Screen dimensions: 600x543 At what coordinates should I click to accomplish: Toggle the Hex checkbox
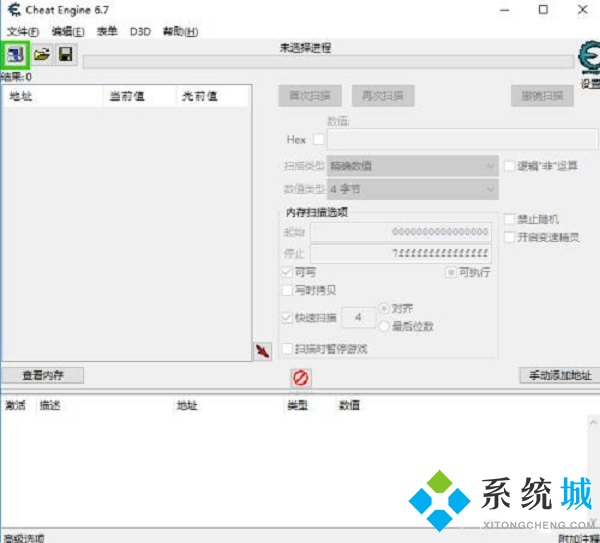[318, 139]
